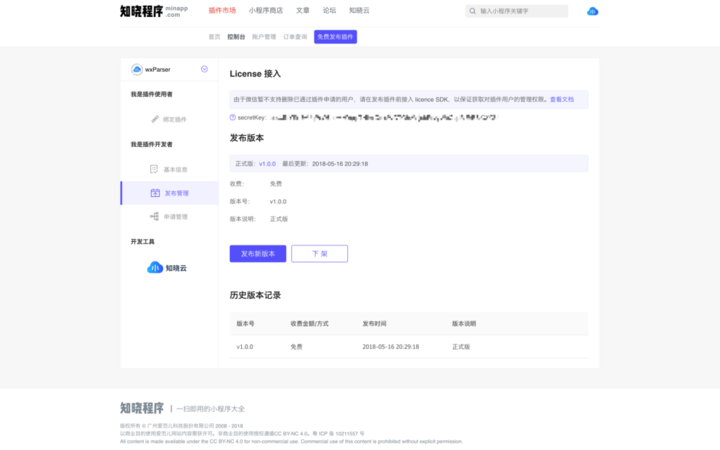The height and width of the screenshot is (450, 720).
Task: Click the 知晓程序 minapp.com logo
Action: (154, 11)
